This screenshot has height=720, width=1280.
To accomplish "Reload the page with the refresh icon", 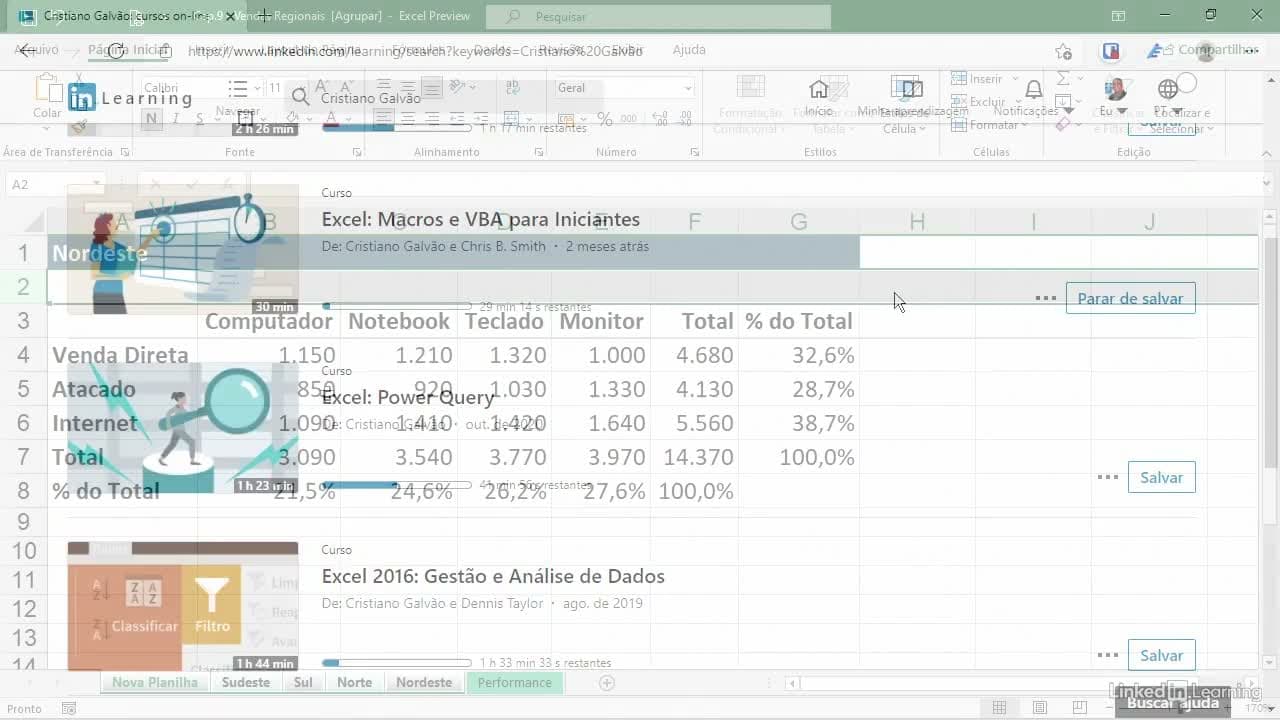I will coord(116,50).
